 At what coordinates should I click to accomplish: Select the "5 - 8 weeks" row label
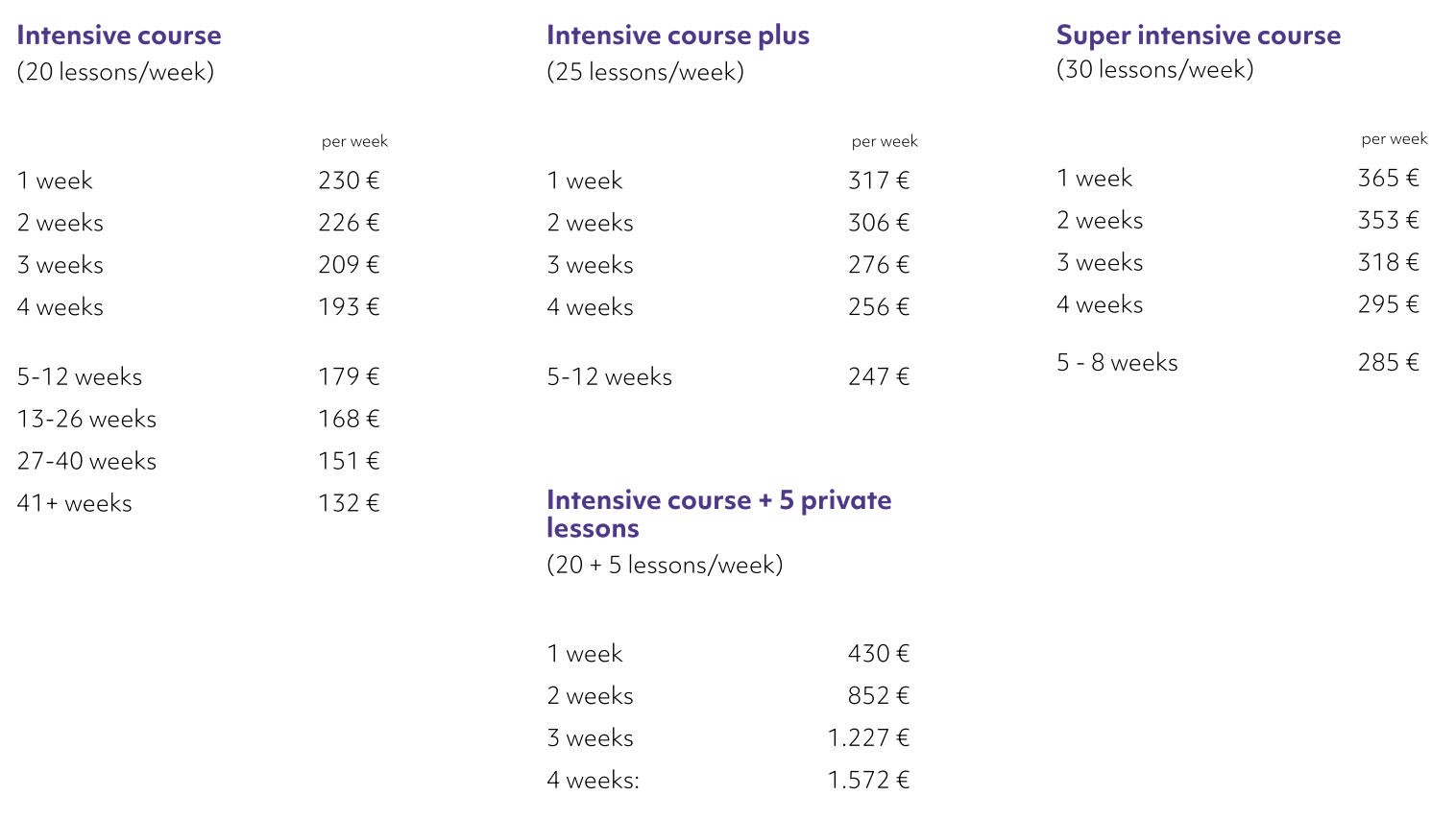click(x=1117, y=362)
